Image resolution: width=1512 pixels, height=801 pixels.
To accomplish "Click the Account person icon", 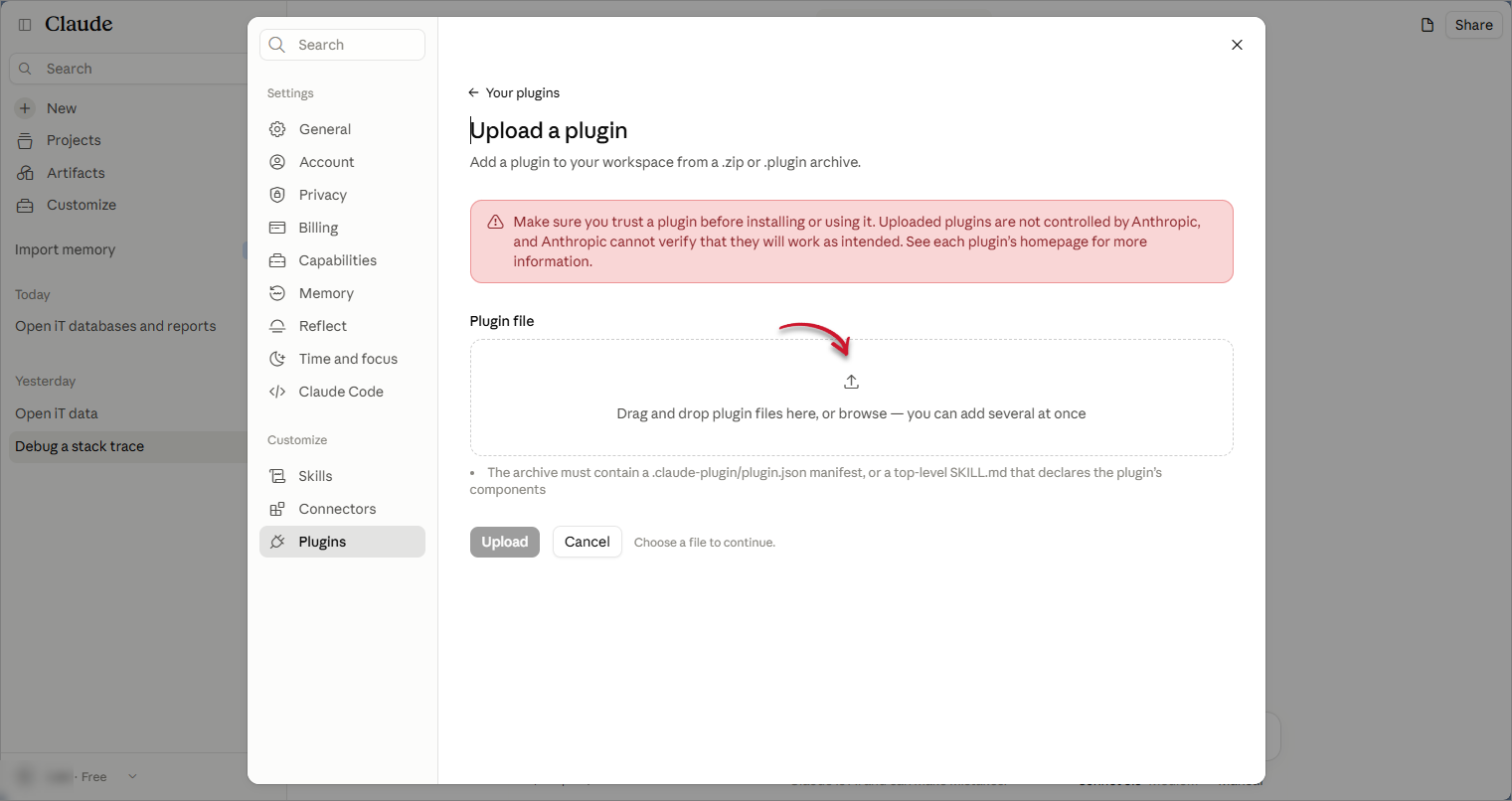I will pos(277,162).
